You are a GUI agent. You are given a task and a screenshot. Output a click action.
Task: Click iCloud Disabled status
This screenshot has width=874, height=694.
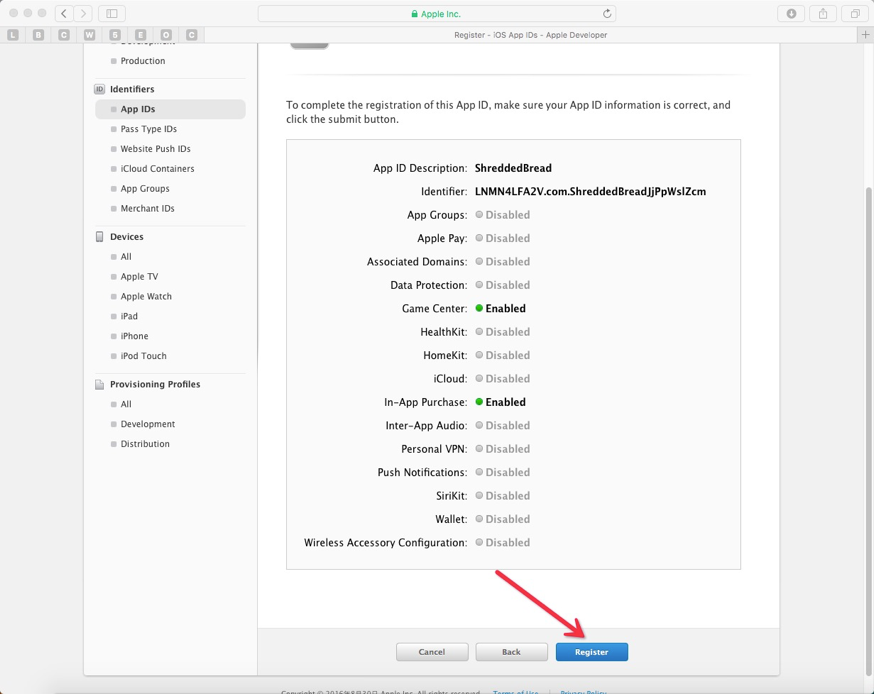coord(503,379)
